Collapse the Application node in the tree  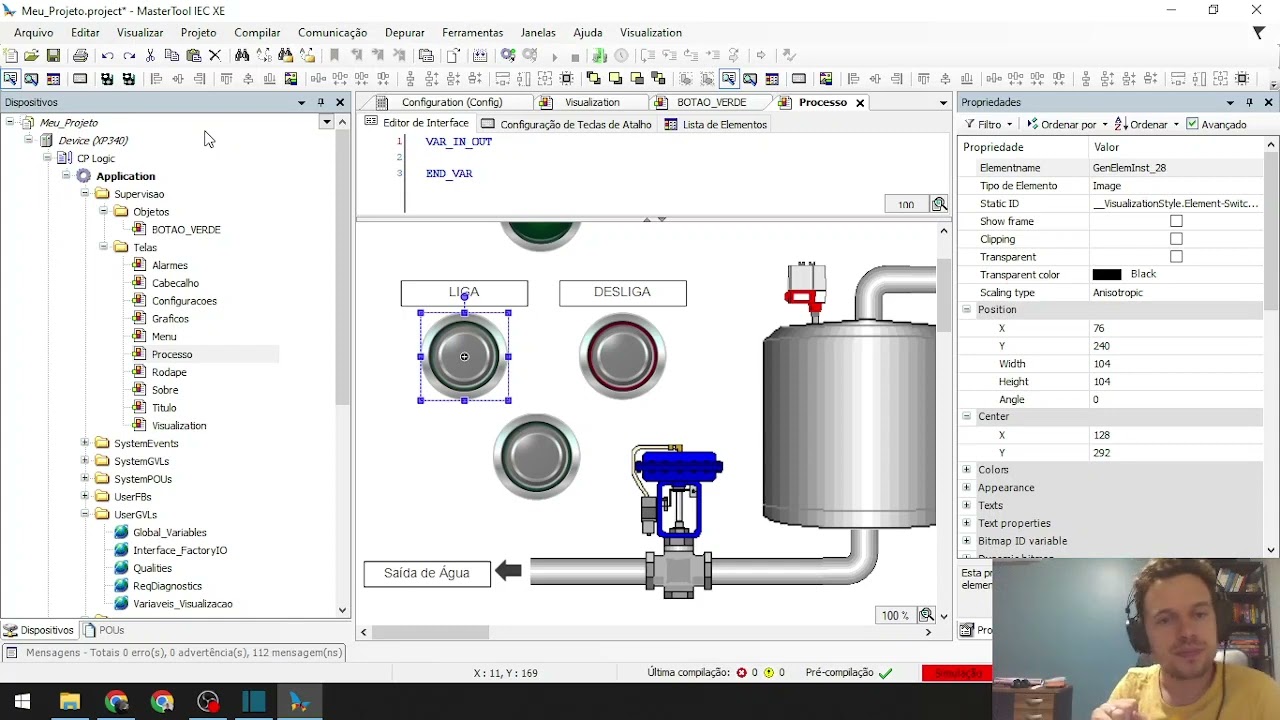point(66,176)
